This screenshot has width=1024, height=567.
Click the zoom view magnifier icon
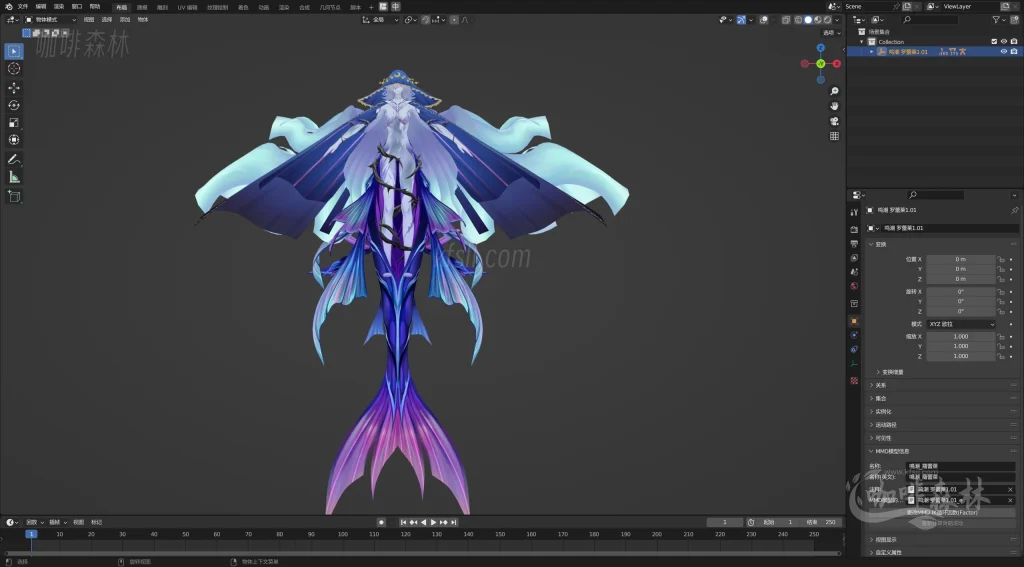coord(834,91)
